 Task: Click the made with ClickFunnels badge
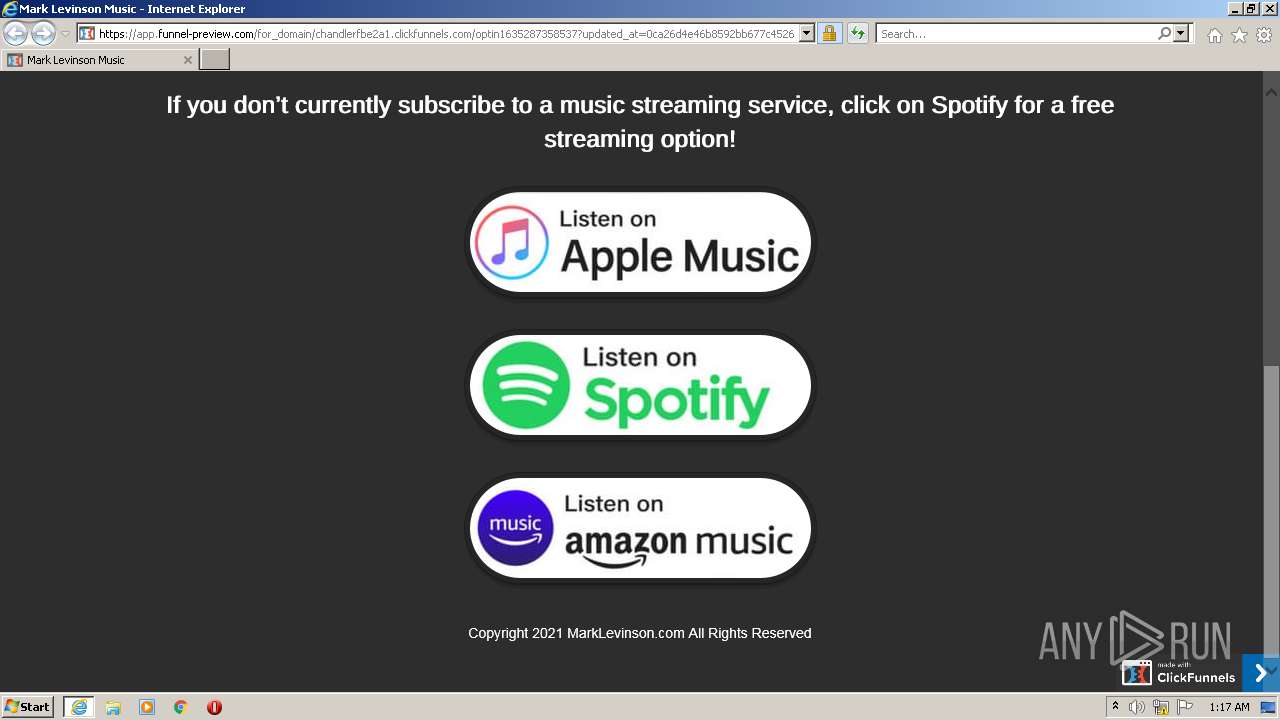pos(1180,672)
